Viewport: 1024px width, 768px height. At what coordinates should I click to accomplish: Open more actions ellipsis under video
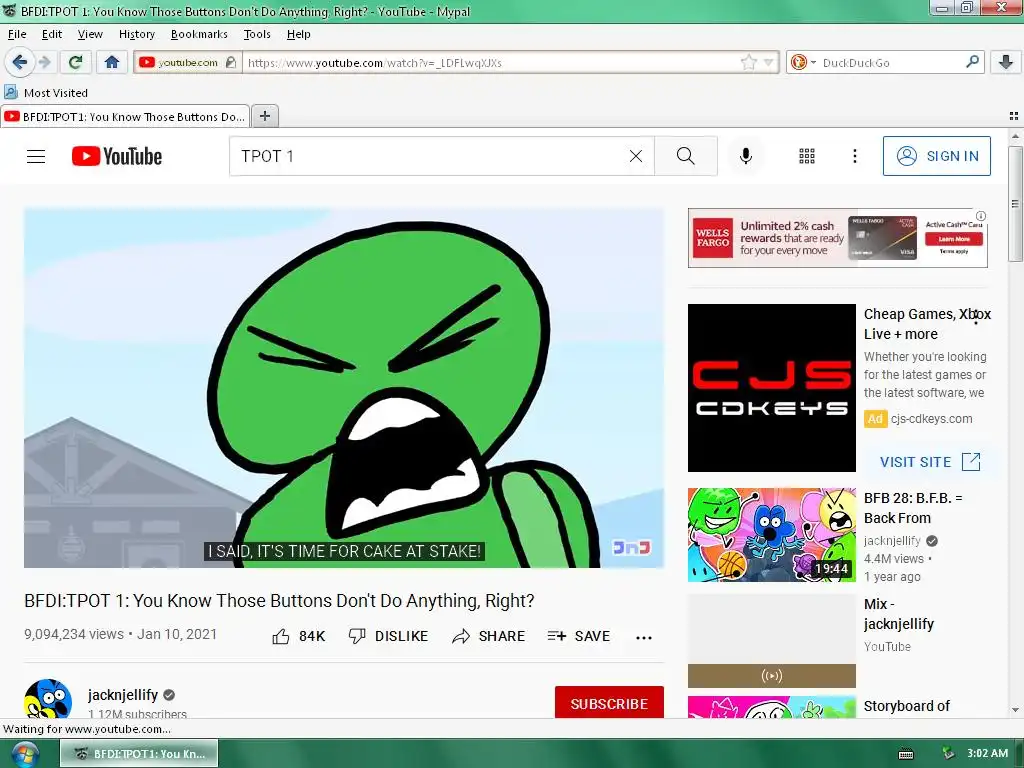pos(644,637)
